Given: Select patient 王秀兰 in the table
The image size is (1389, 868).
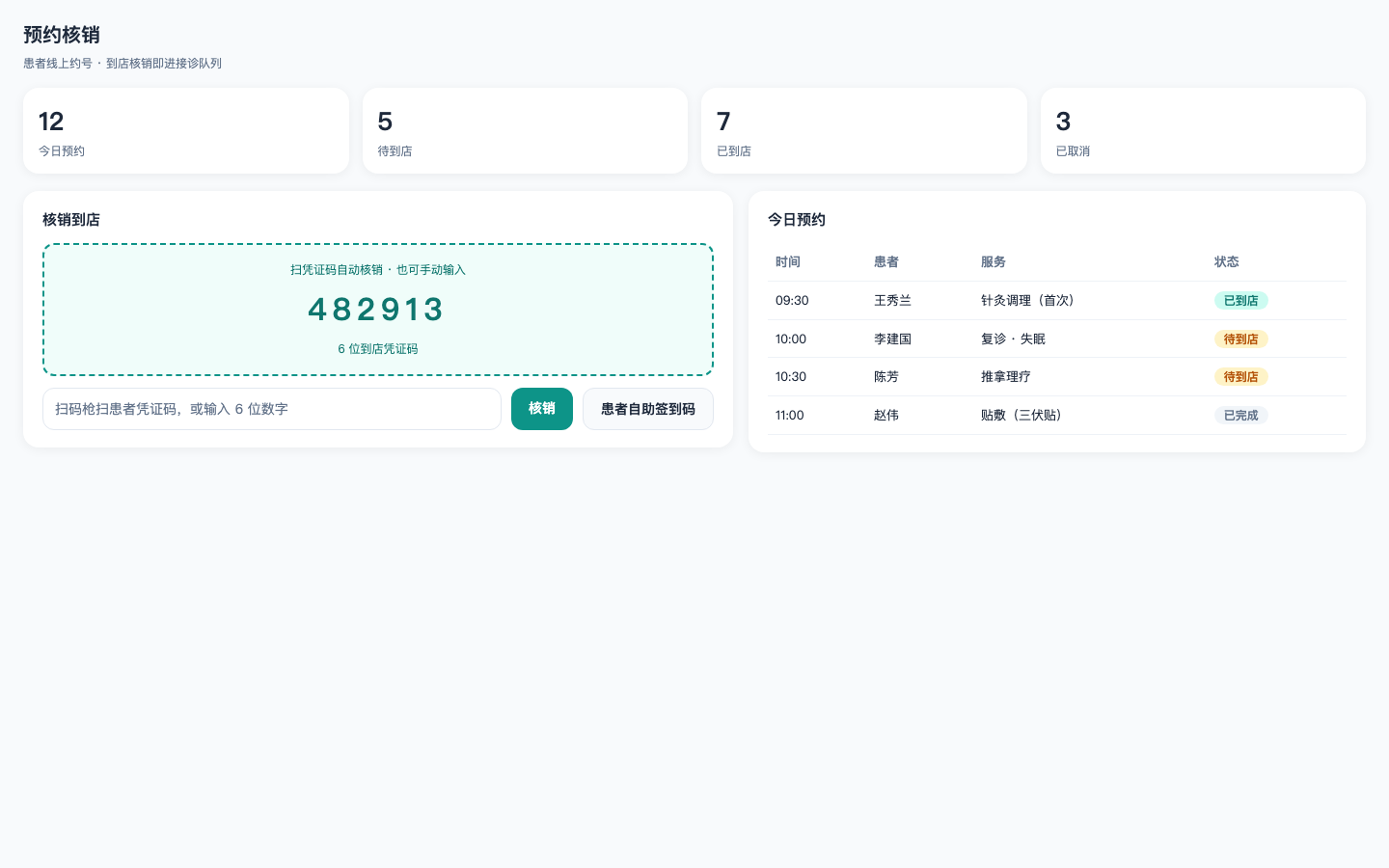Looking at the screenshot, I should (892, 301).
